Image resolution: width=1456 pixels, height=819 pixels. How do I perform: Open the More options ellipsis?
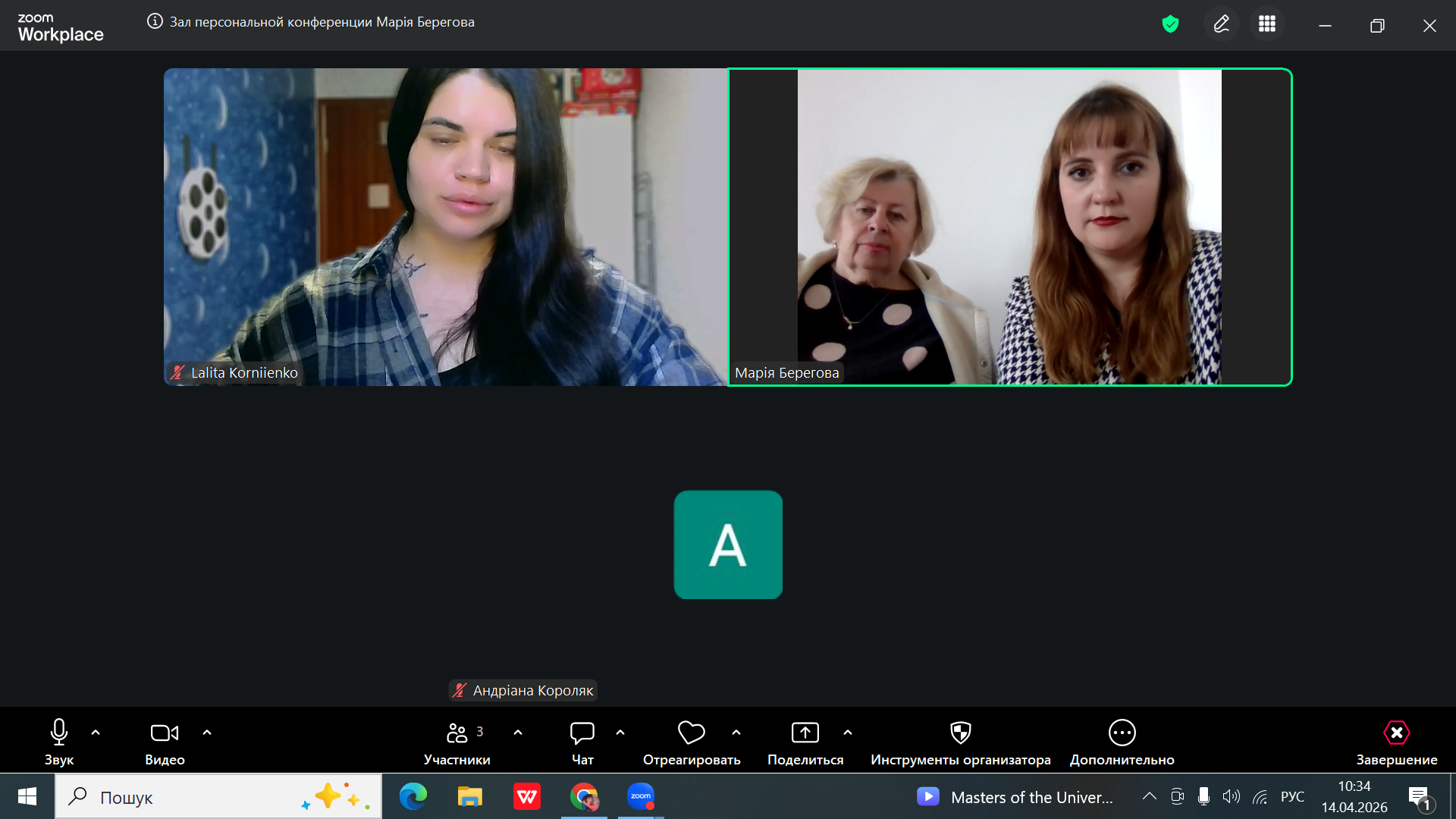pyautogui.click(x=1122, y=733)
